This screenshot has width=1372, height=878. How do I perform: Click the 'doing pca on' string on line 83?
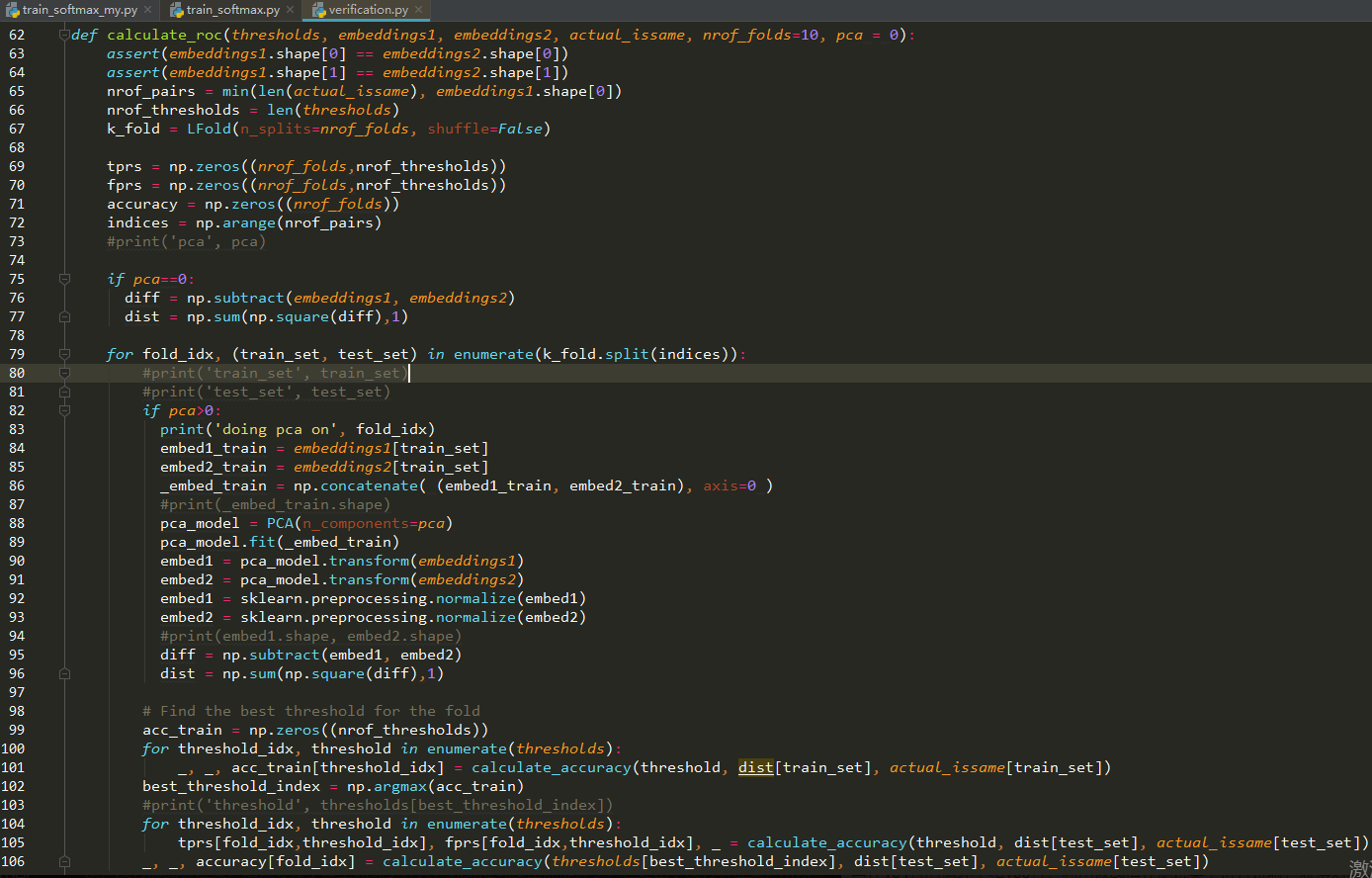276,429
